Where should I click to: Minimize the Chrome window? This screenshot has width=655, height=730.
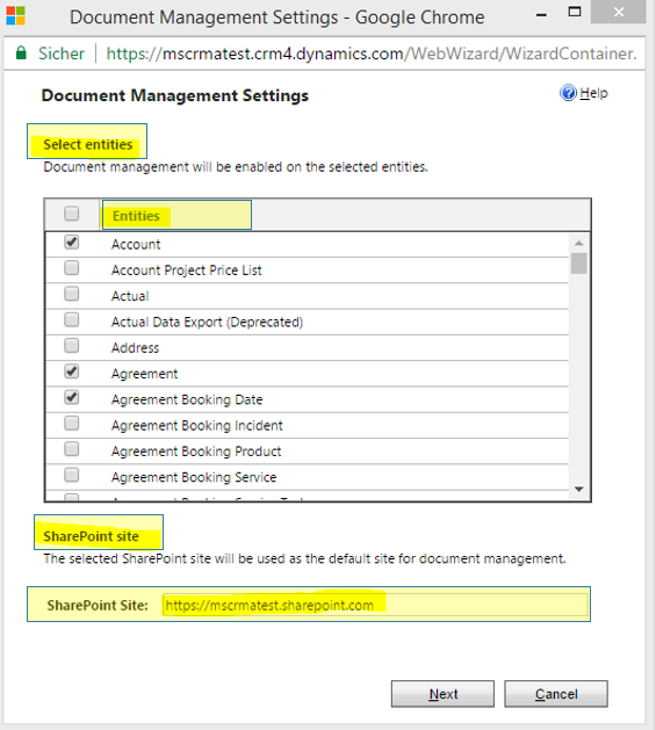point(541,15)
